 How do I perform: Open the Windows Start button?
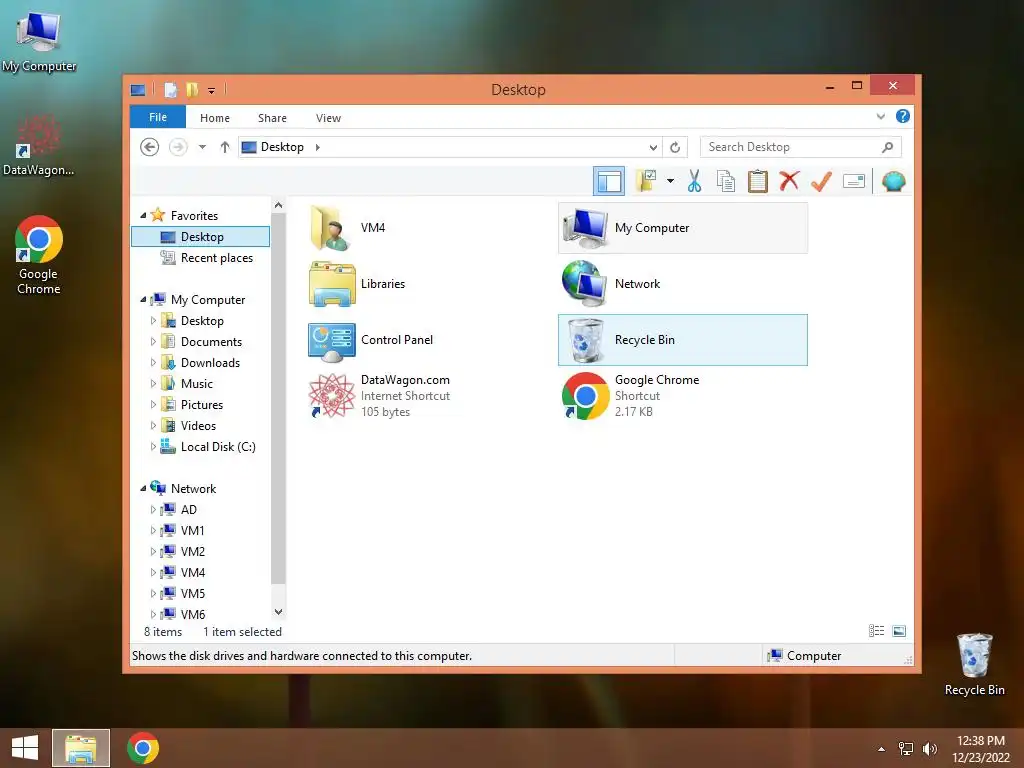click(25, 748)
